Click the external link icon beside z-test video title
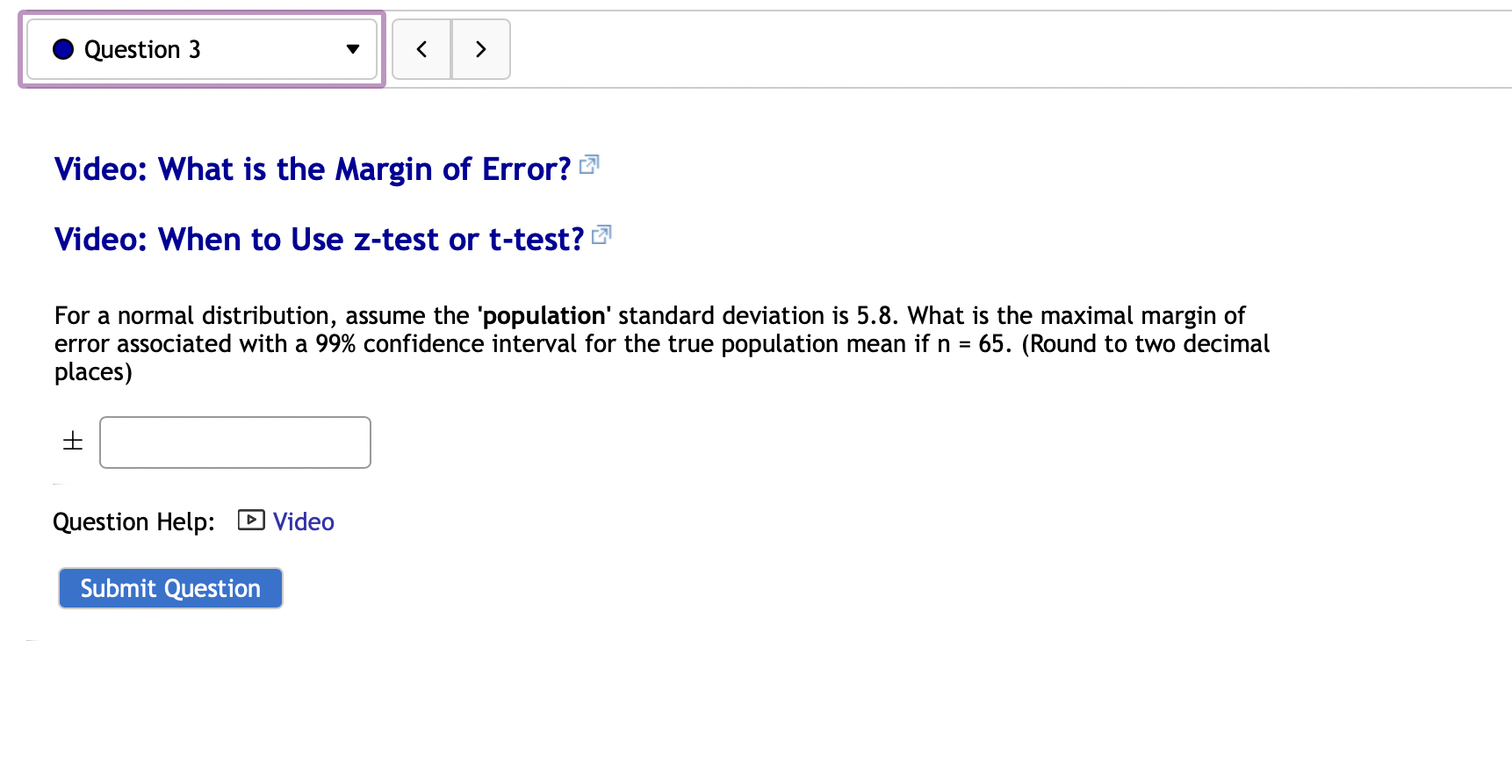This screenshot has height=784, width=1512. 601,235
